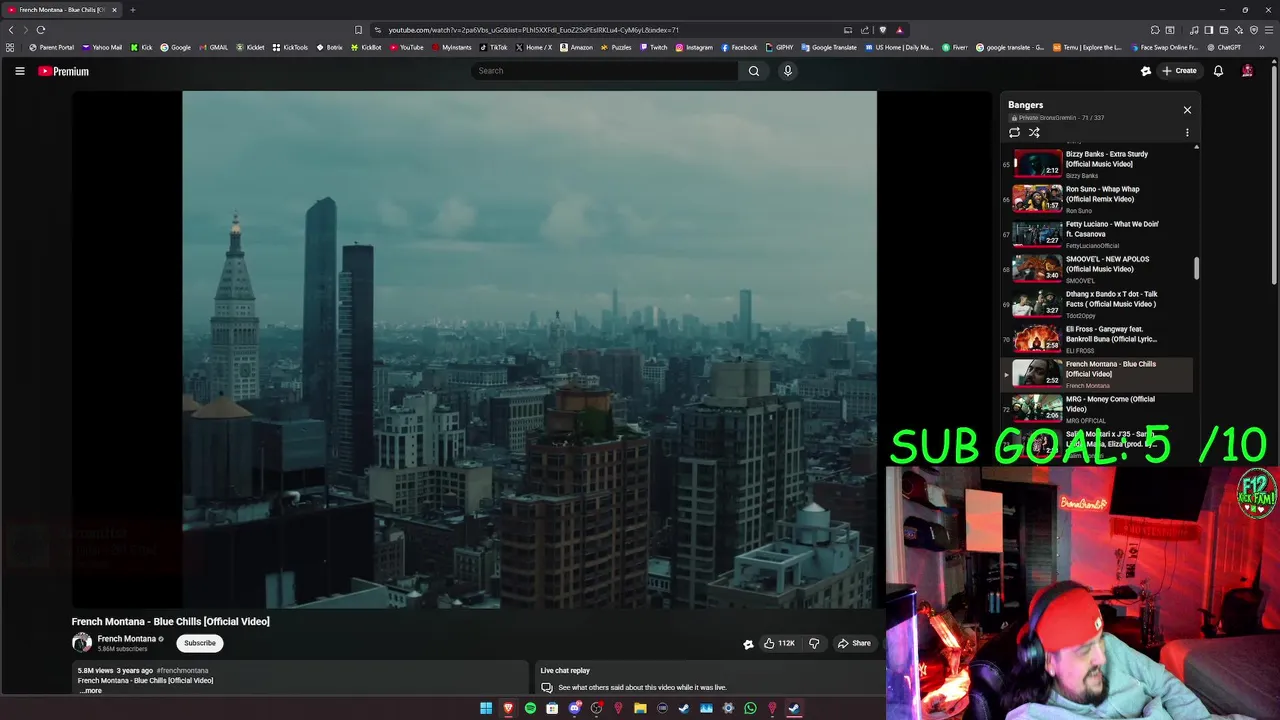Play Bizzy Banks - Extra Sturdy from playlist
The width and height of the screenshot is (1280, 720).
pyautogui.click(x=1098, y=164)
